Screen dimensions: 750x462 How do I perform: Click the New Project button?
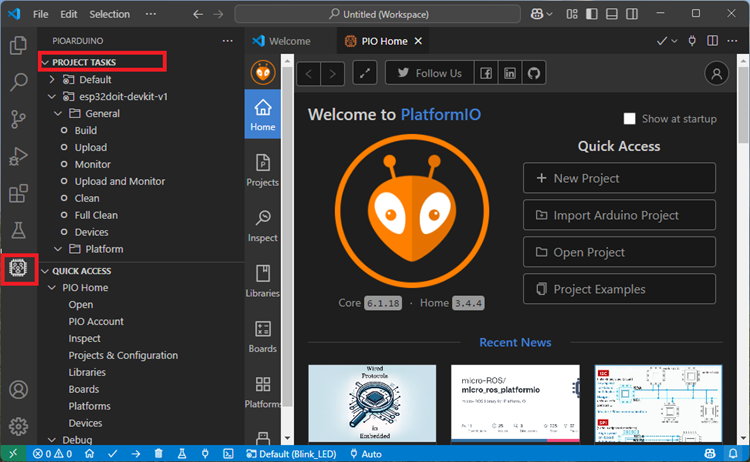[619, 178]
